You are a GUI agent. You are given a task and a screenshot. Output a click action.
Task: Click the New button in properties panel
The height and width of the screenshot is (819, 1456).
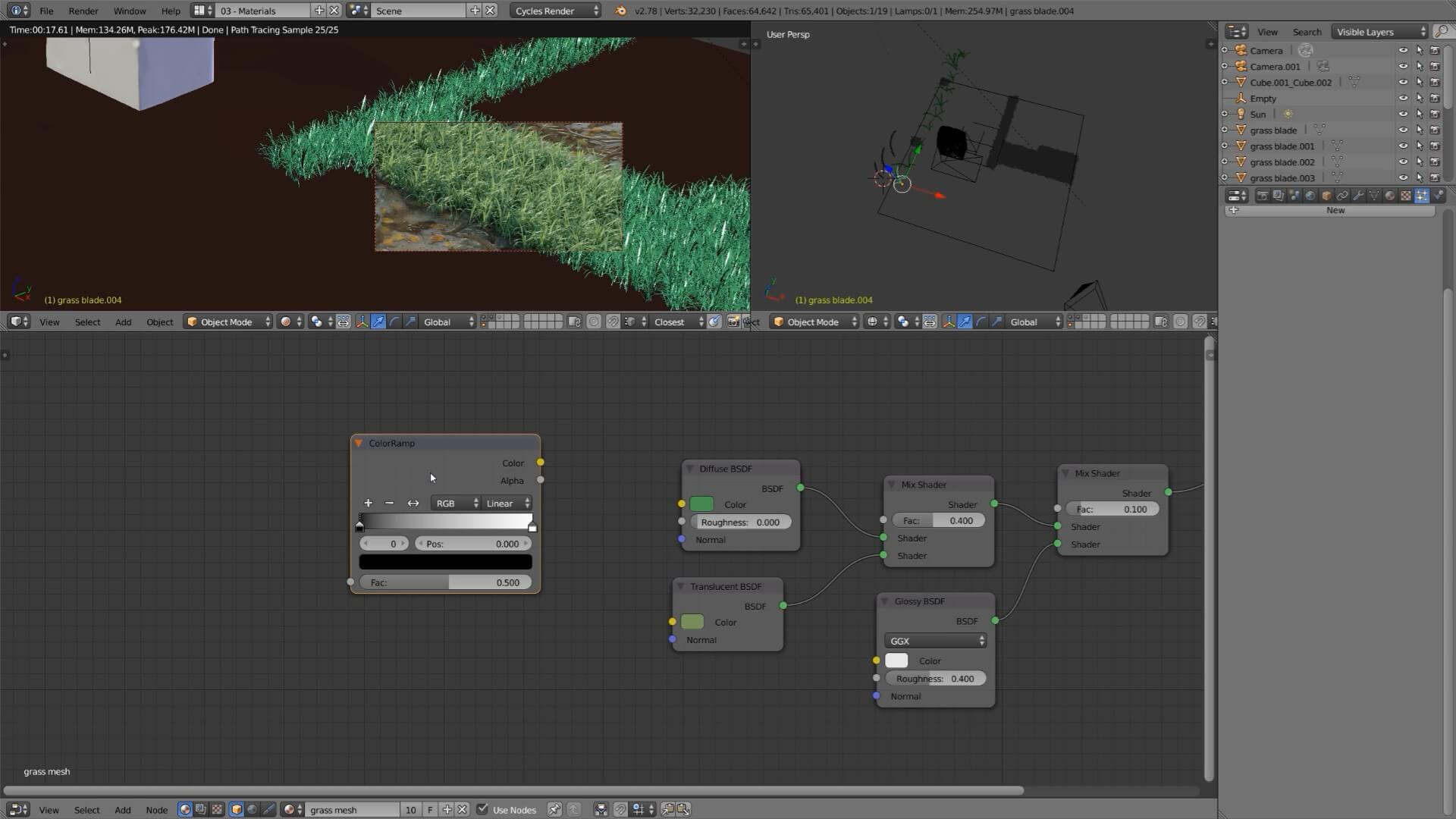(x=1335, y=210)
